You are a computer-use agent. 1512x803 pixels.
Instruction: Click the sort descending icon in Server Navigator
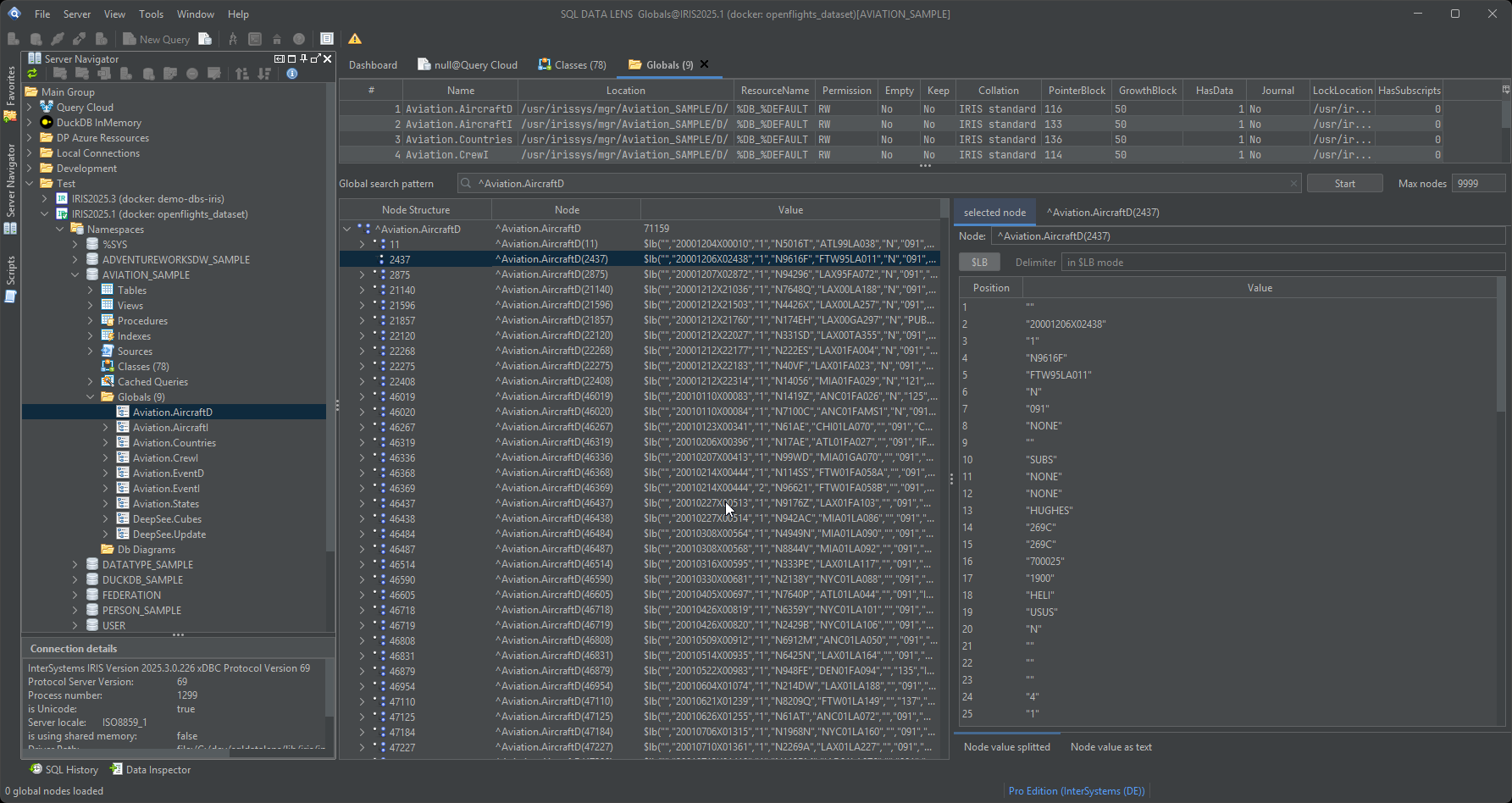pyautogui.click(x=264, y=74)
